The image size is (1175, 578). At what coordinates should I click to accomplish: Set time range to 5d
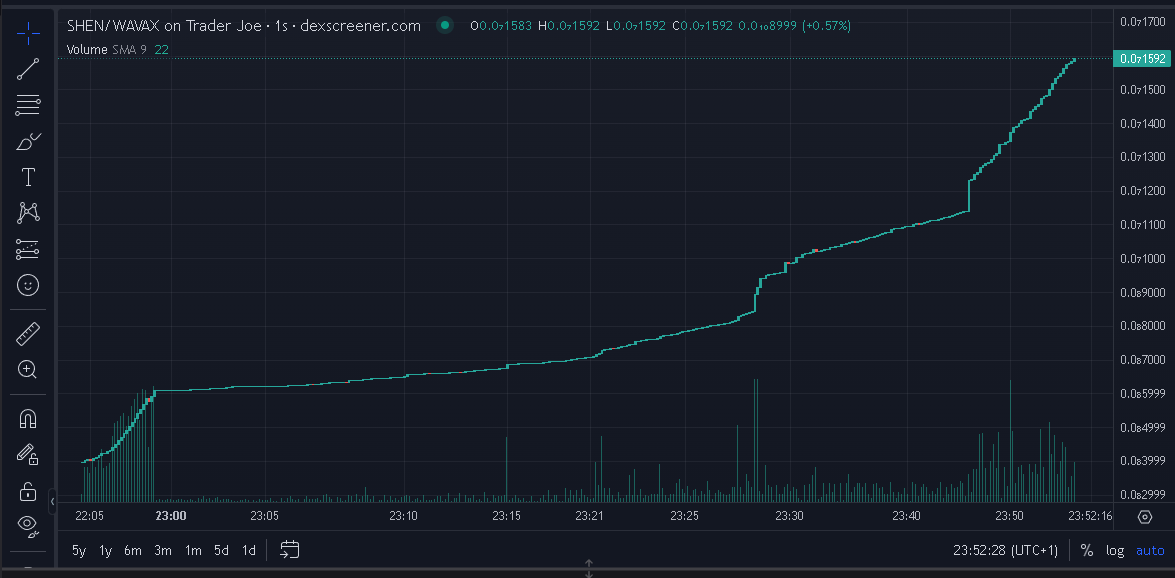[x=221, y=550]
